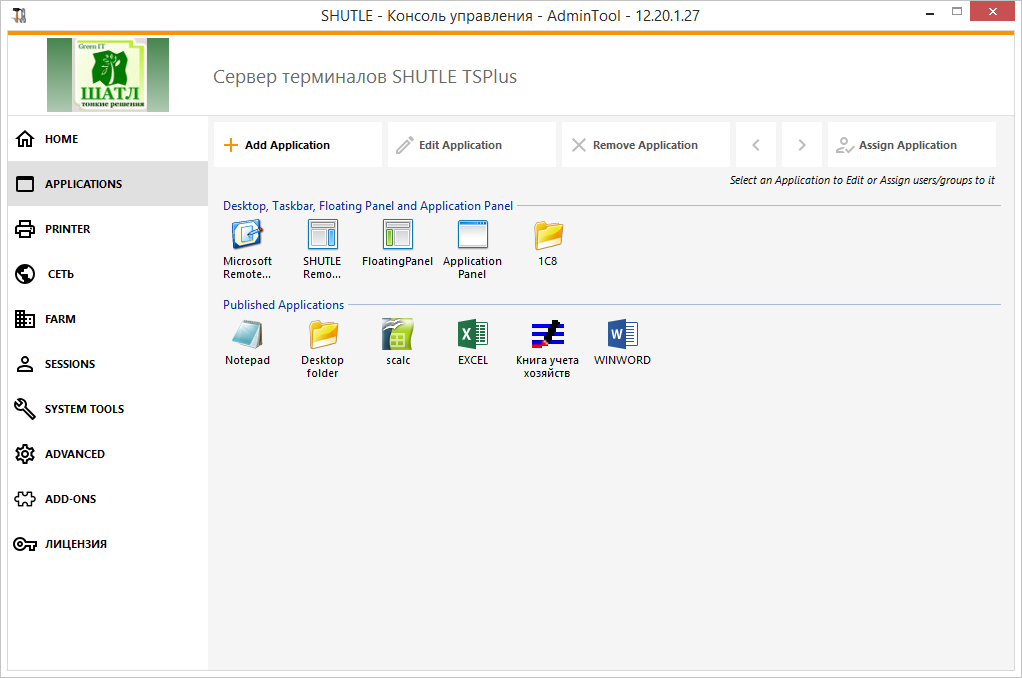
Task: Select the Notepad published application
Action: (247, 334)
